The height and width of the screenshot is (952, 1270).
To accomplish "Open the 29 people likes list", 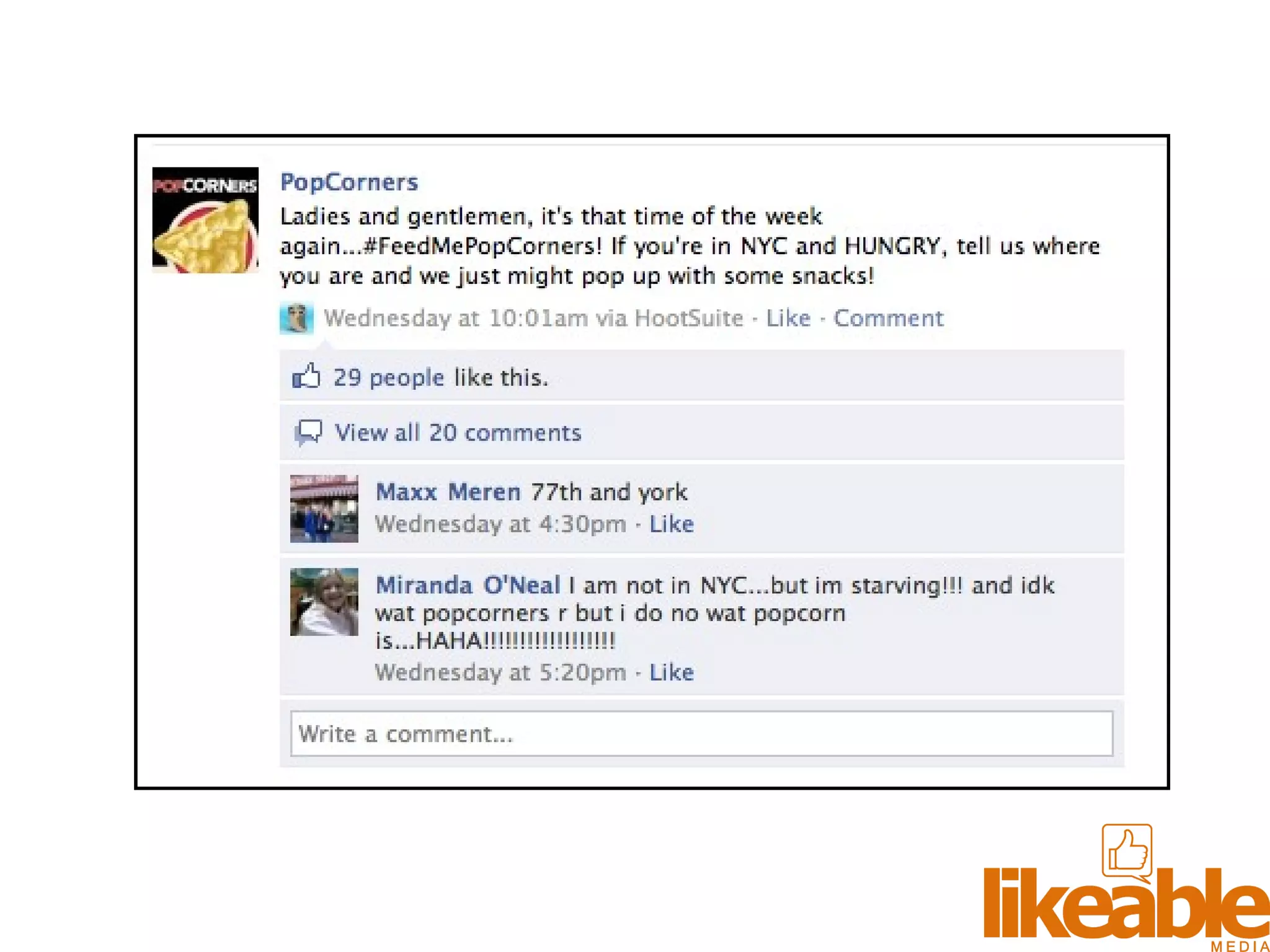I will [389, 377].
